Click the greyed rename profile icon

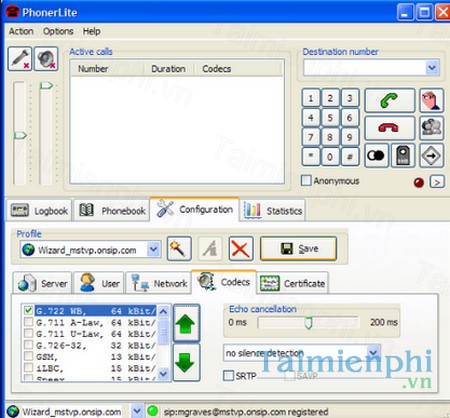coord(210,249)
